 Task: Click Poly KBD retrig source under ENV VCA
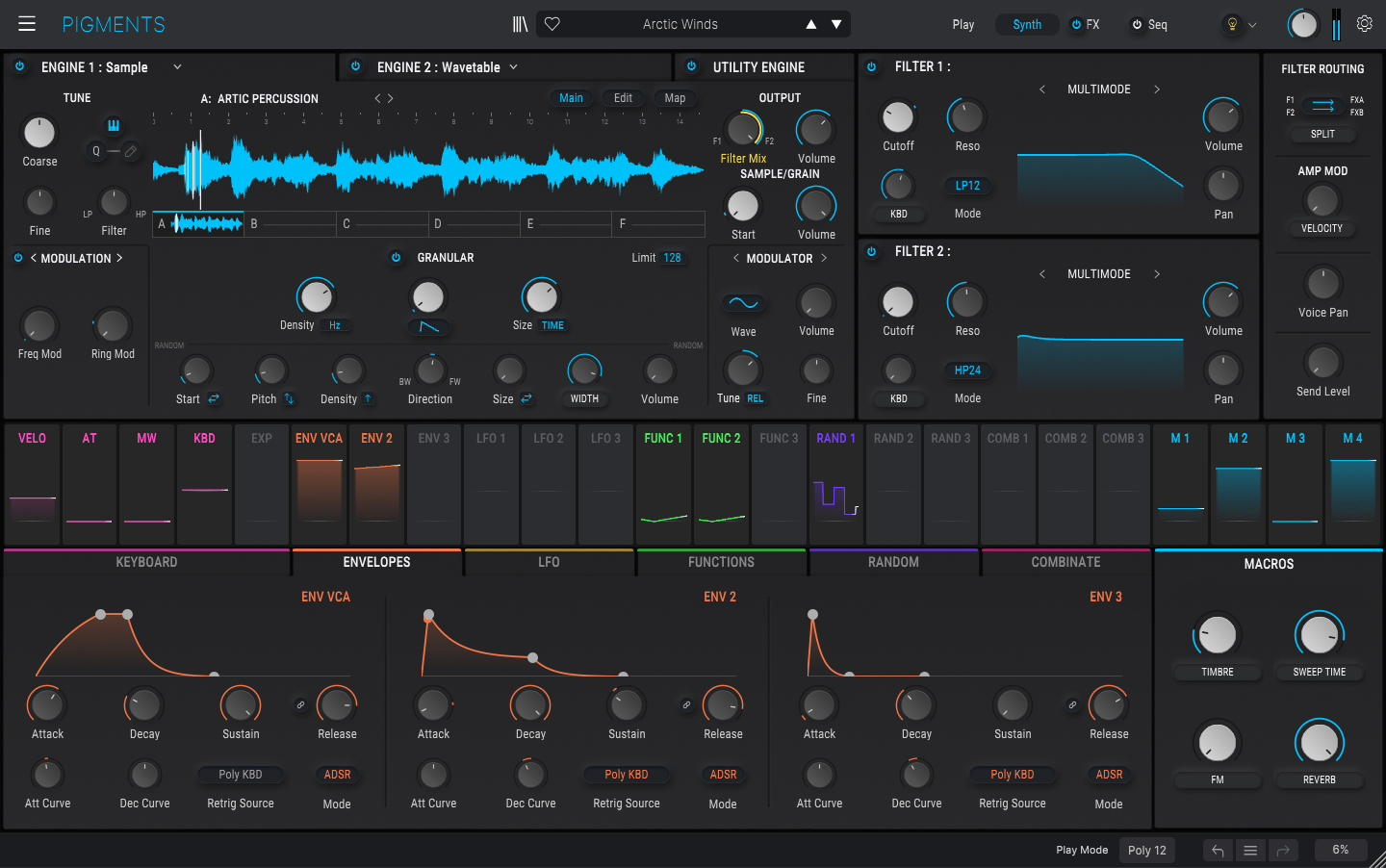(x=240, y=774)
